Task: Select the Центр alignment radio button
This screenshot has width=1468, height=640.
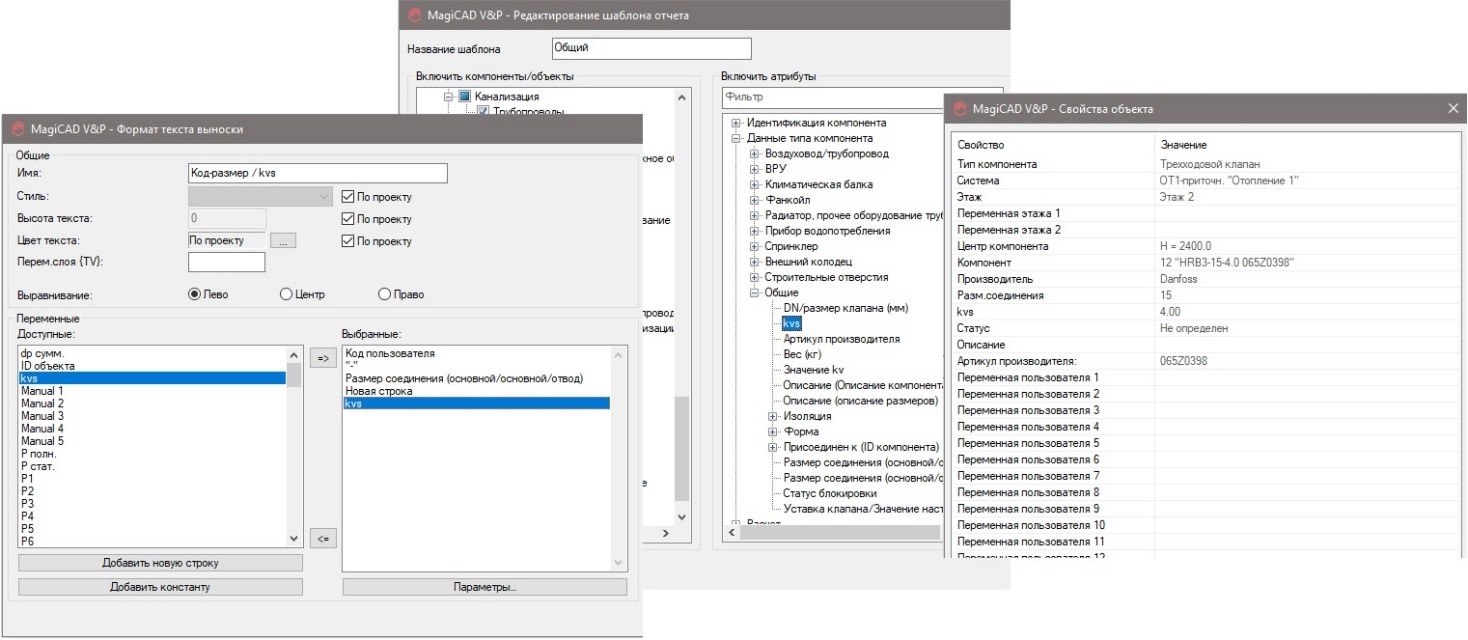Action: pyautogui.click(x=286, y=294)
